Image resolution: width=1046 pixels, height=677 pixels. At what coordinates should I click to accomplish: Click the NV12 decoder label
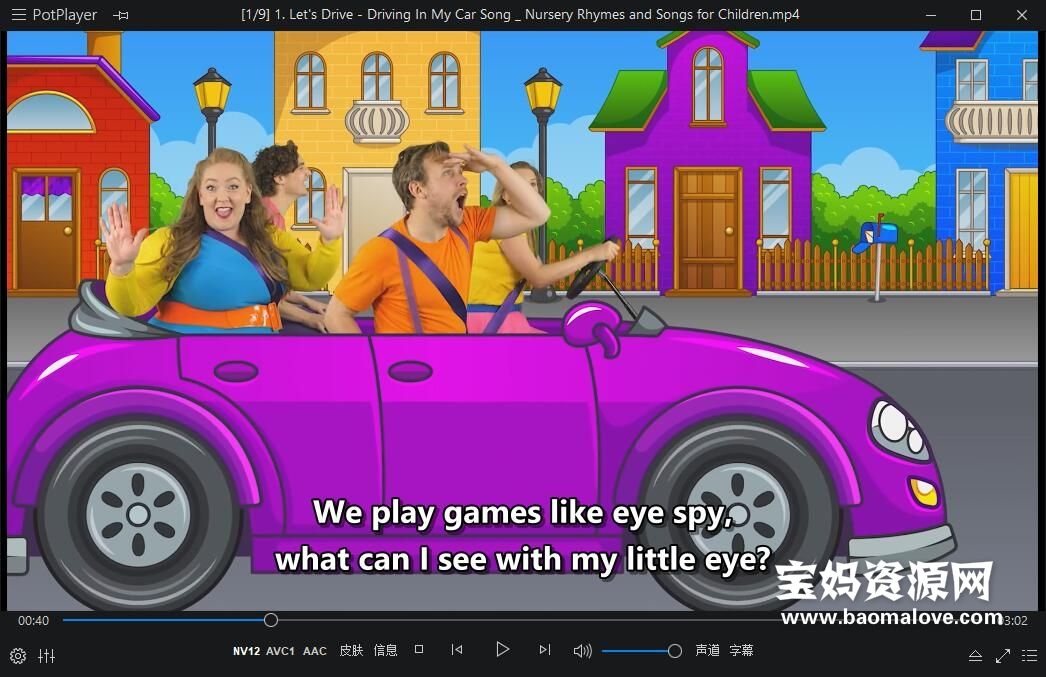pos(246,651)
